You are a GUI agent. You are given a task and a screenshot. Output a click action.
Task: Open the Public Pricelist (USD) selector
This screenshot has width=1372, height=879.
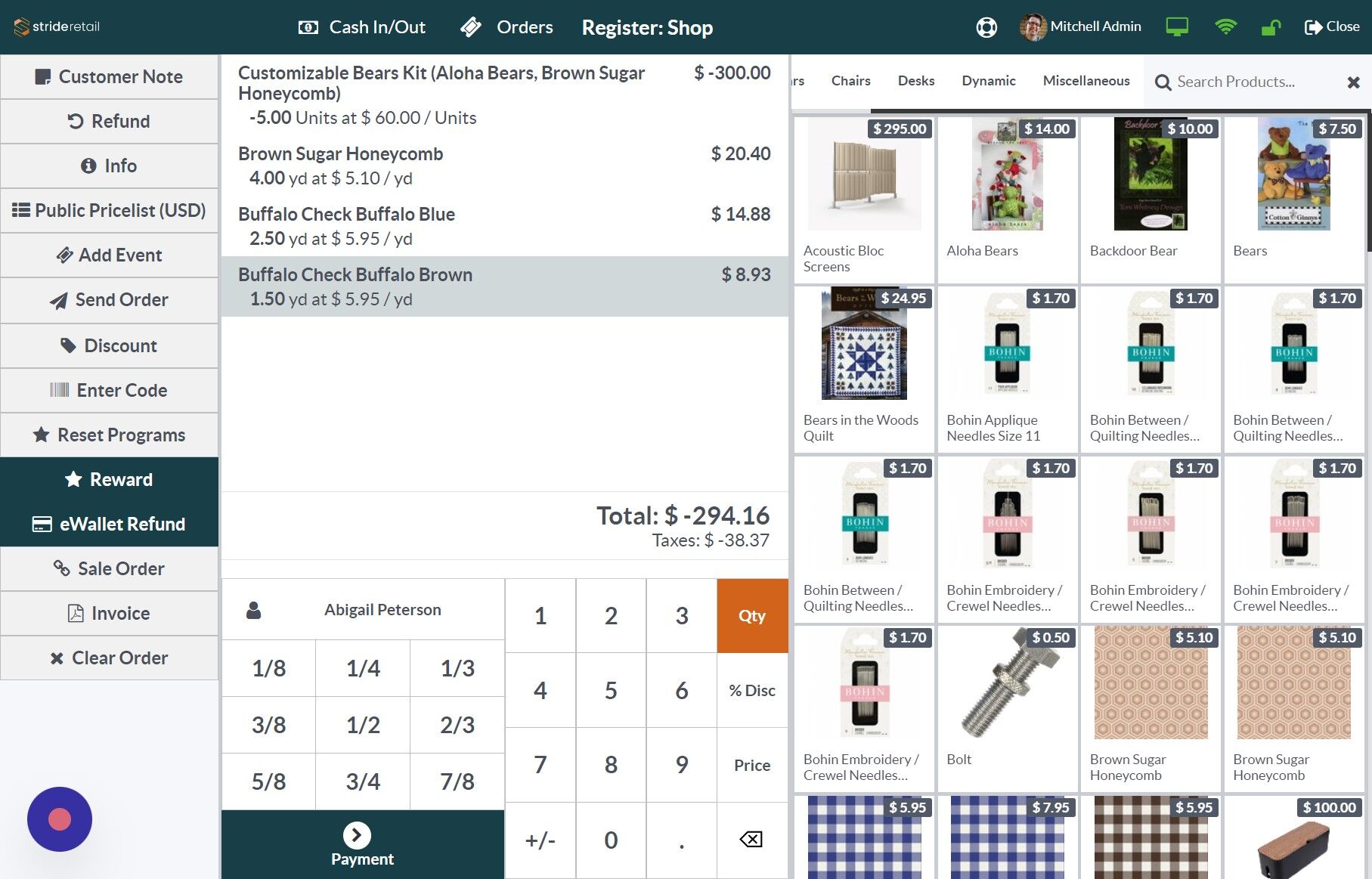(109, 210)
